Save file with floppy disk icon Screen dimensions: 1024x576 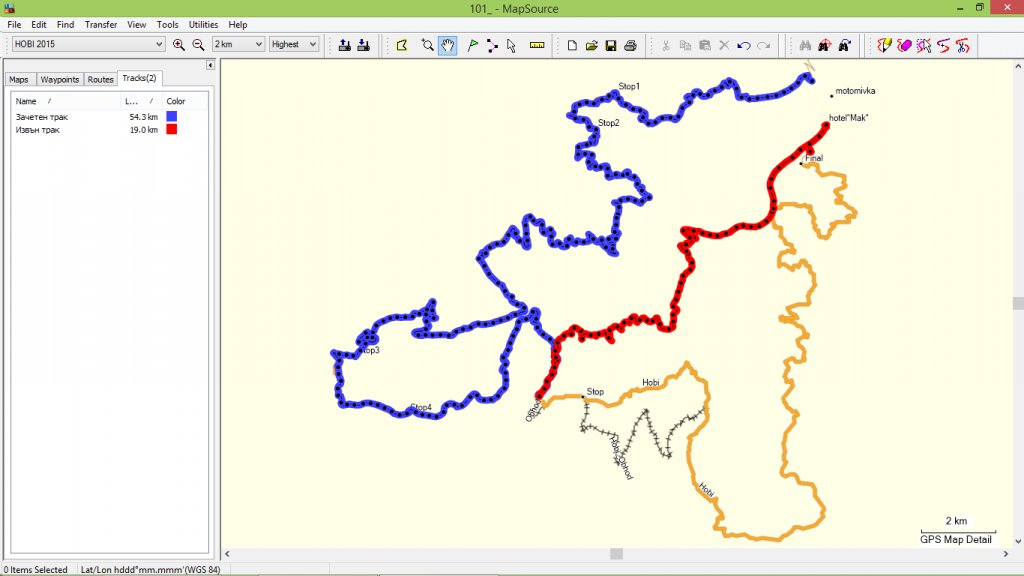[611, 45]
